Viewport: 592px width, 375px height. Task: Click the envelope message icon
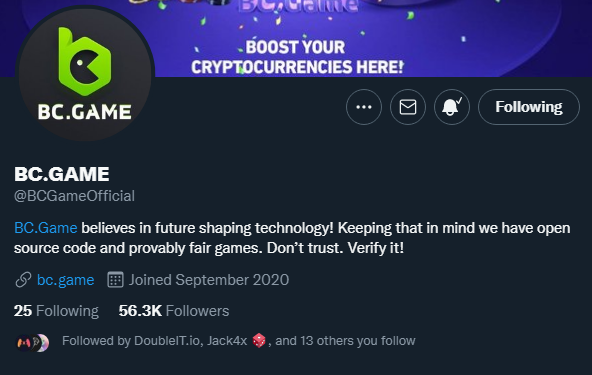click(x=408, y=107)
